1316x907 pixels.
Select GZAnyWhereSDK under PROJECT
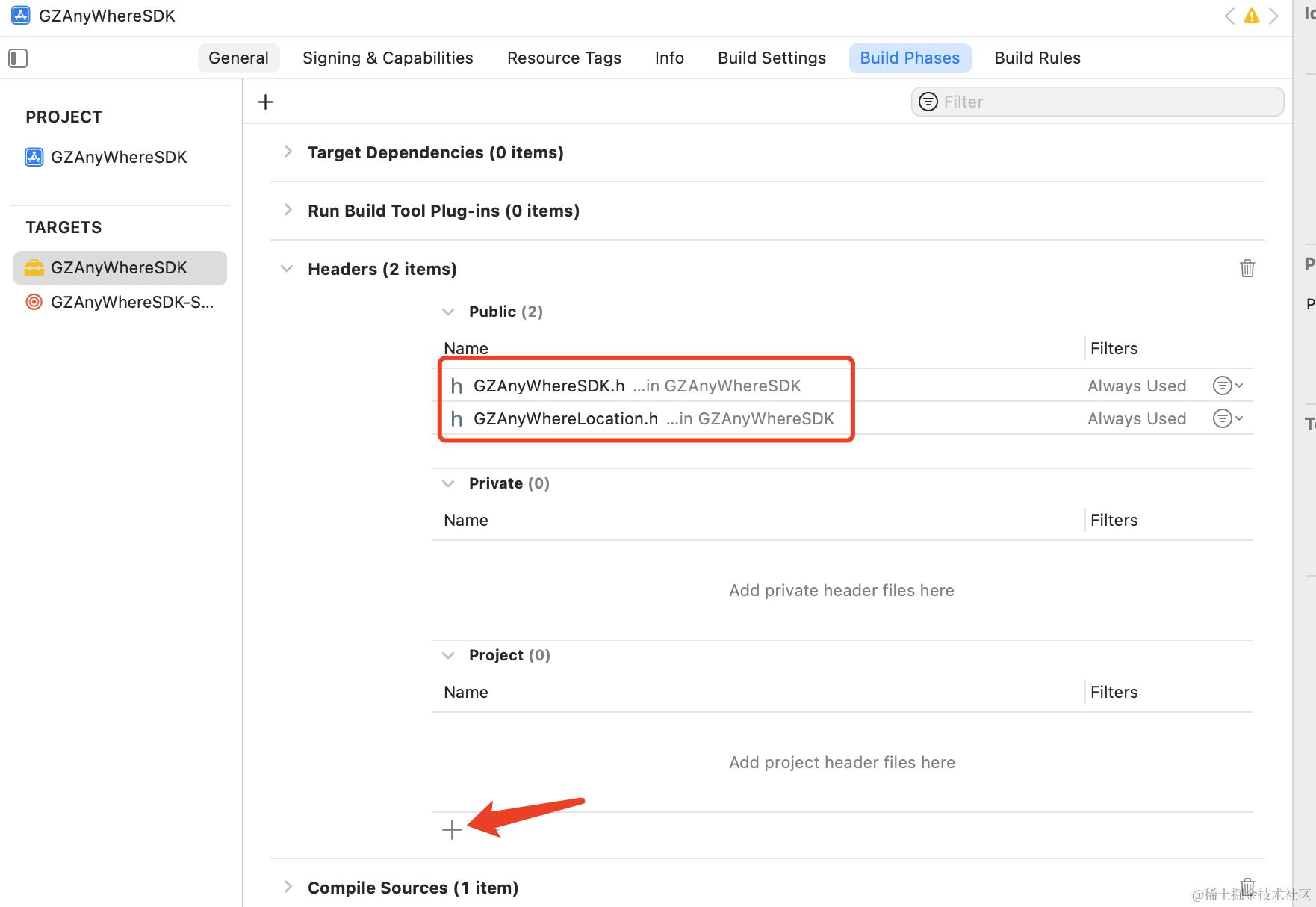tap(106, 157)
